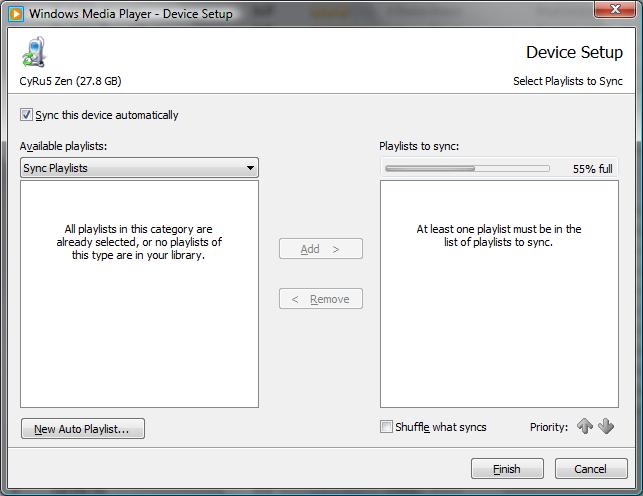Click the Add > button
This screenshot has height=496, width=643.
coord(321,249)
